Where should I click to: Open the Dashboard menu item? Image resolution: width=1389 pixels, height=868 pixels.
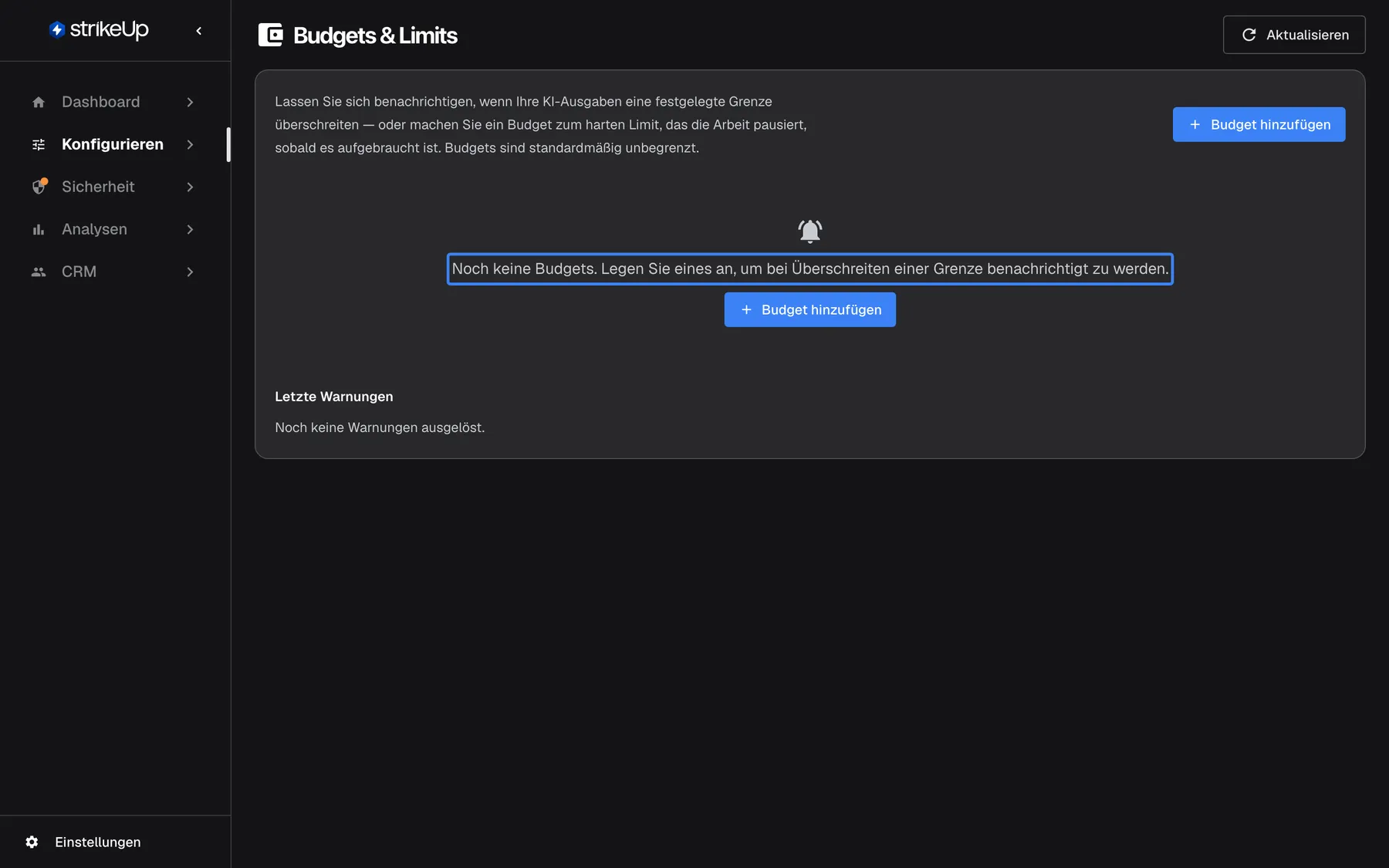pos(113,102)
